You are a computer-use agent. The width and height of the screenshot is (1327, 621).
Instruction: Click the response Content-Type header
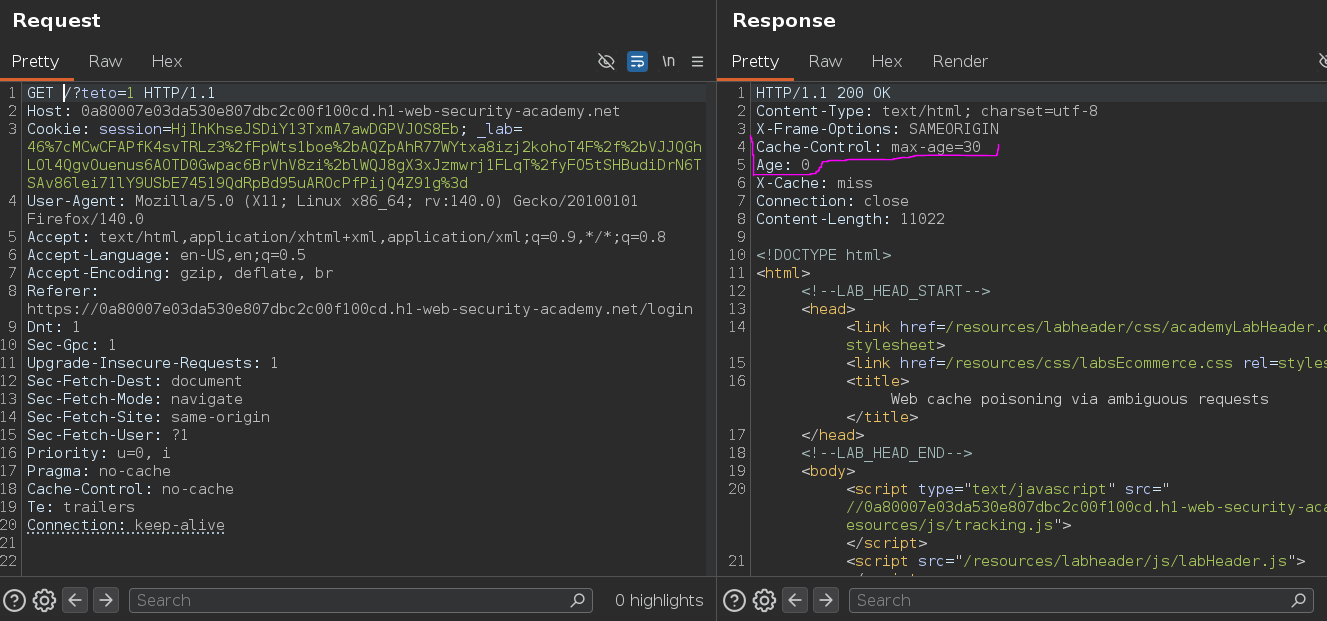(927, 111)
